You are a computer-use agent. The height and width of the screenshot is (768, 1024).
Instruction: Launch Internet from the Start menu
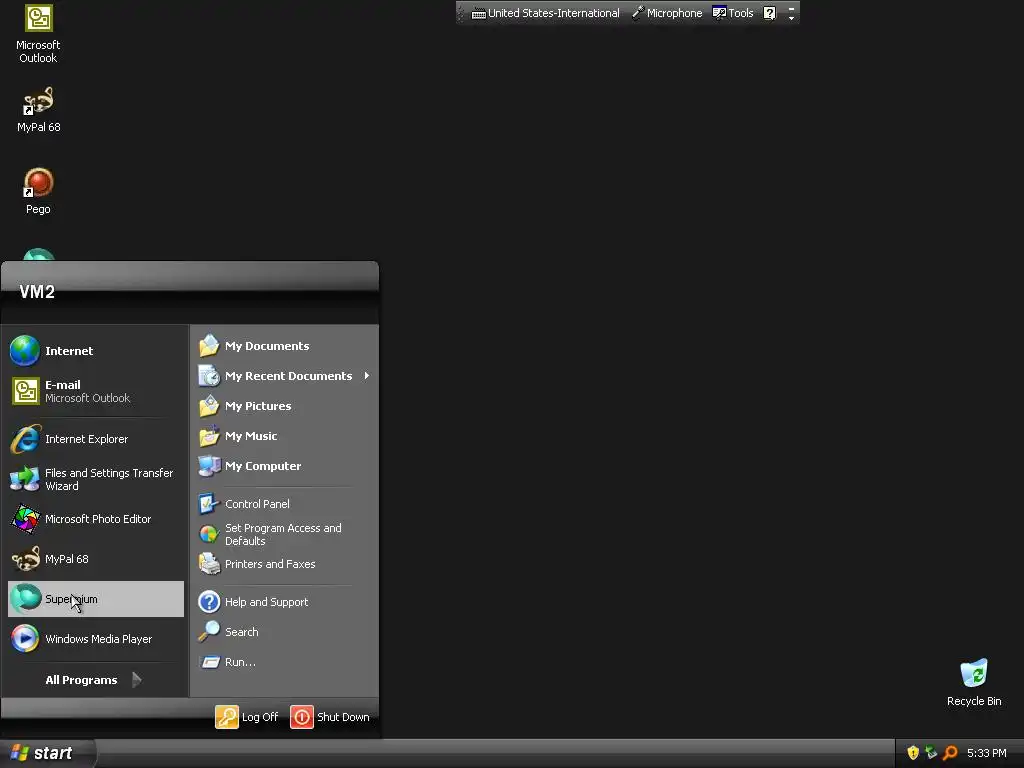(x=96, y=351)
